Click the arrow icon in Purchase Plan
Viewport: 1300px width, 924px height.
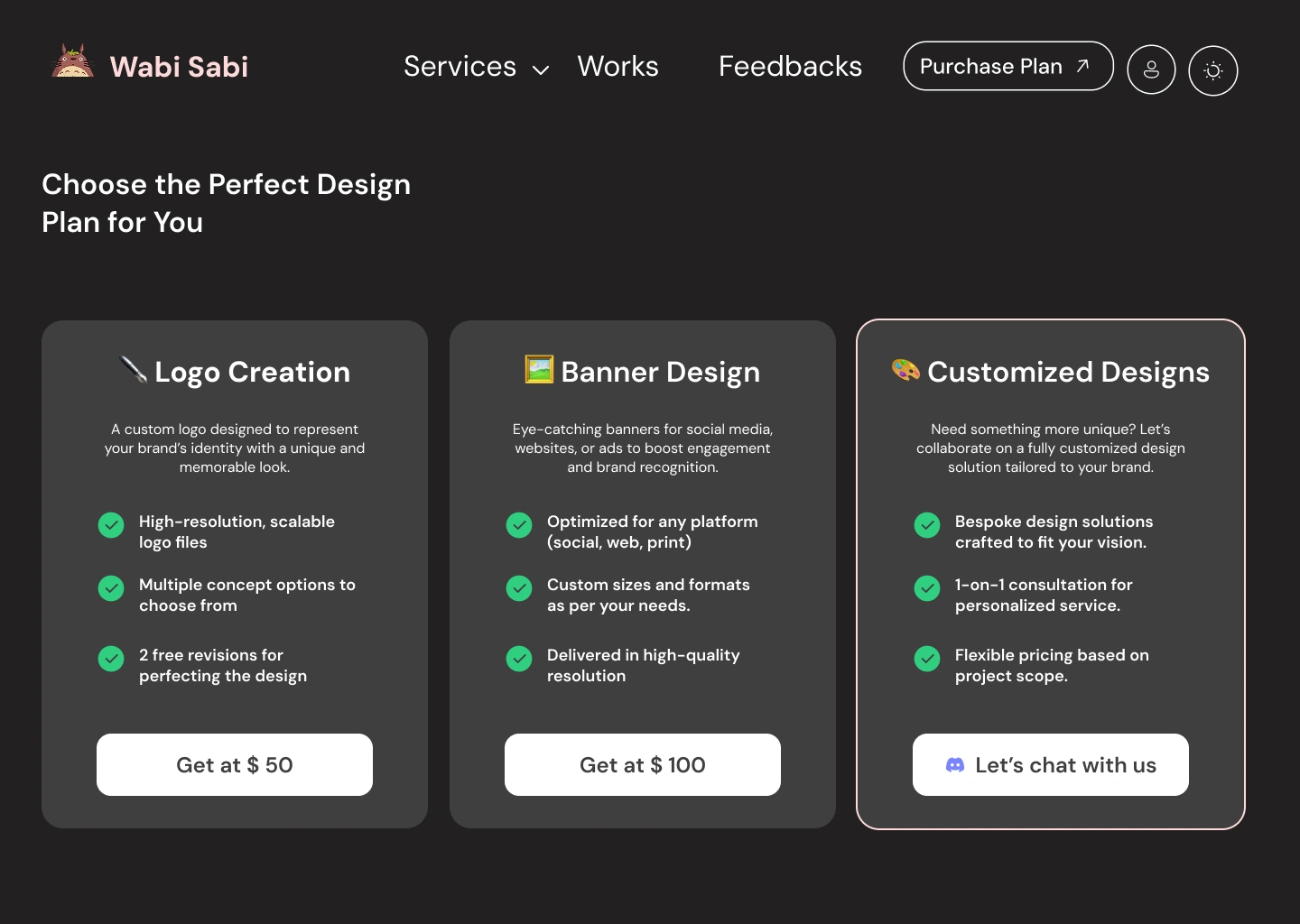tap(1083, 66)
